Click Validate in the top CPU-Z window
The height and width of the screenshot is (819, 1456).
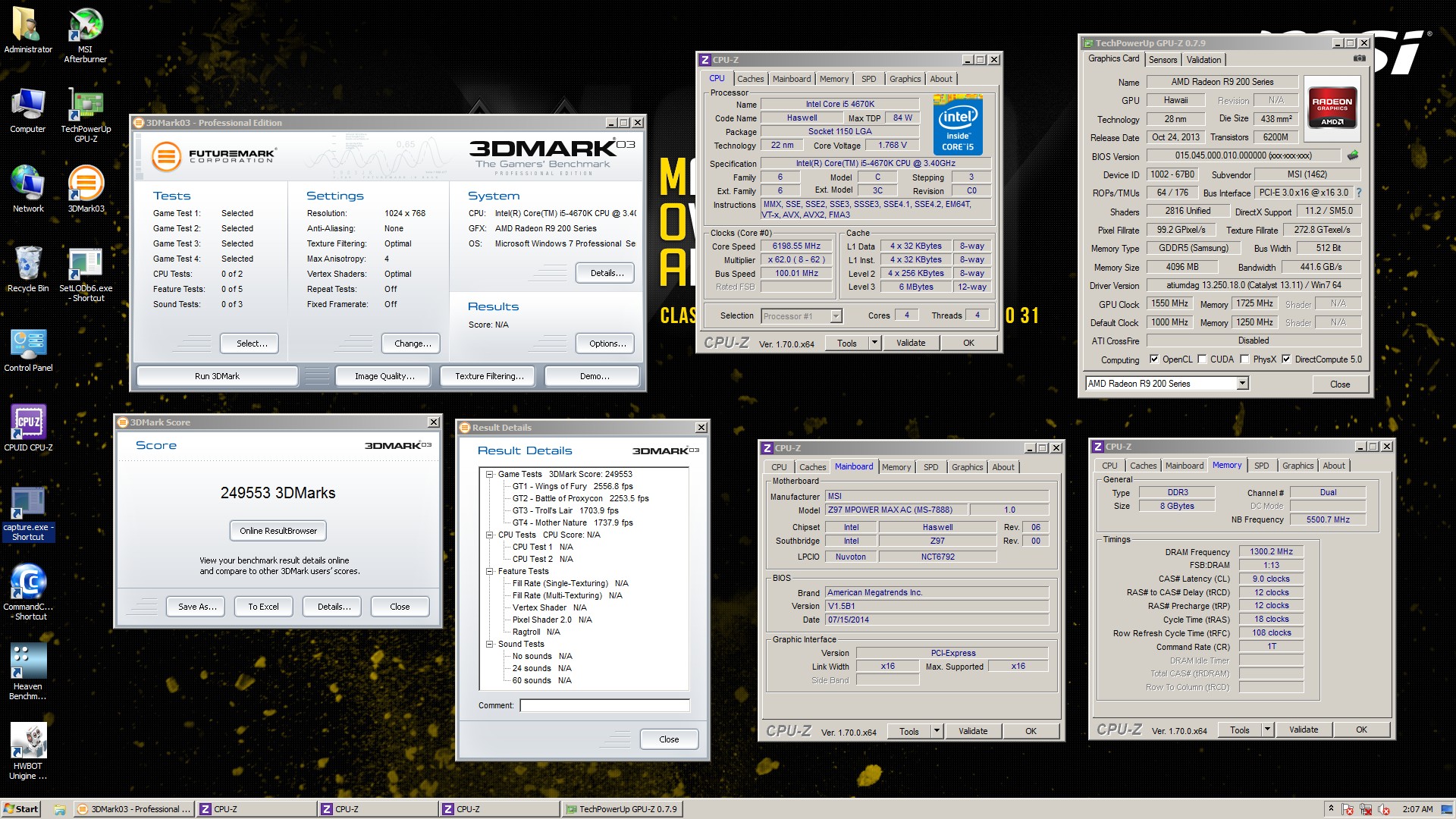point(911,343)
